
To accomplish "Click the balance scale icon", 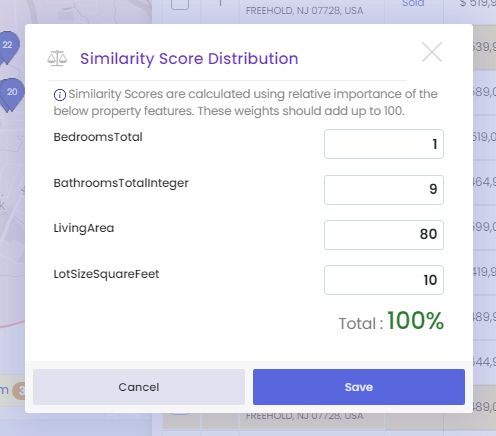I will click(x=57, y=58).
